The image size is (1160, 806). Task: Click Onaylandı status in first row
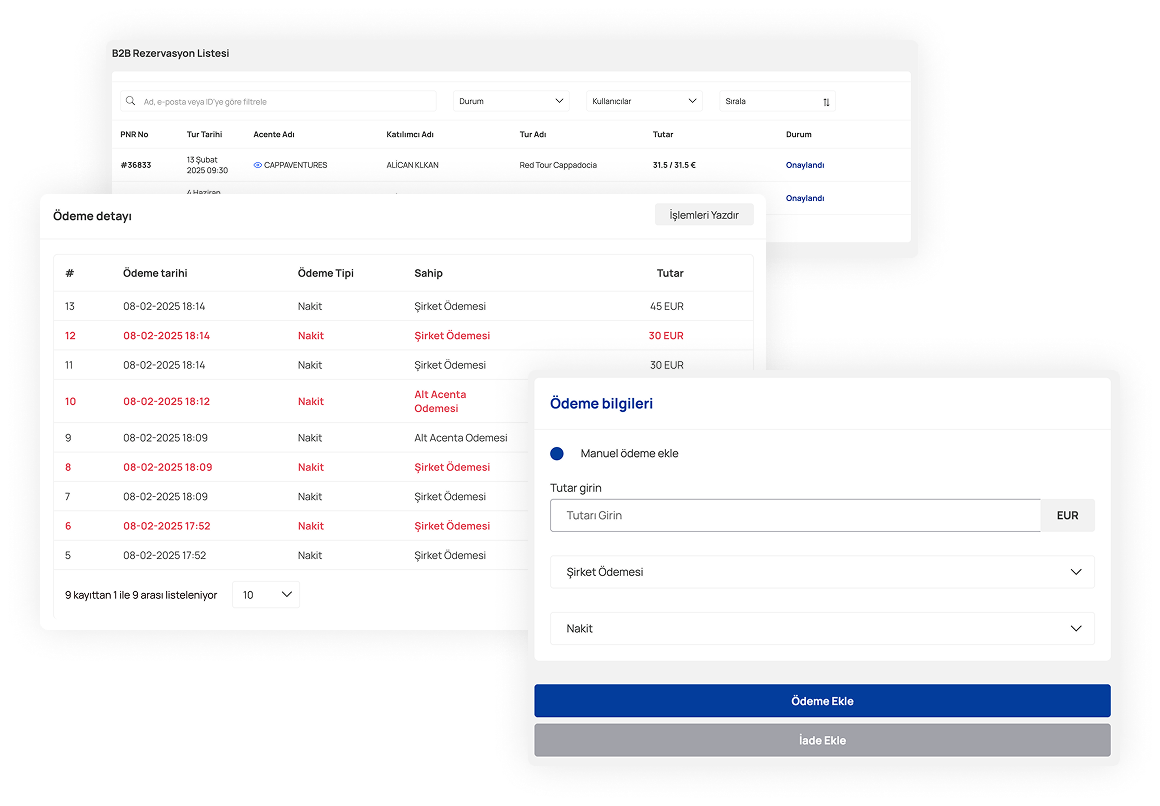805,165
